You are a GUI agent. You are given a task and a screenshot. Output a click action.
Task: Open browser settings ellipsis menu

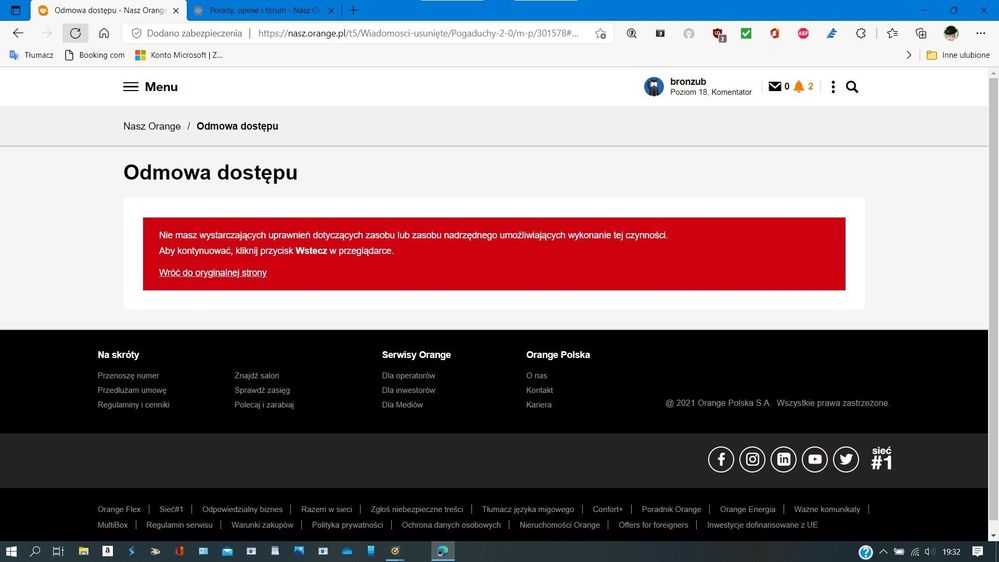click(x=980, y=33)
